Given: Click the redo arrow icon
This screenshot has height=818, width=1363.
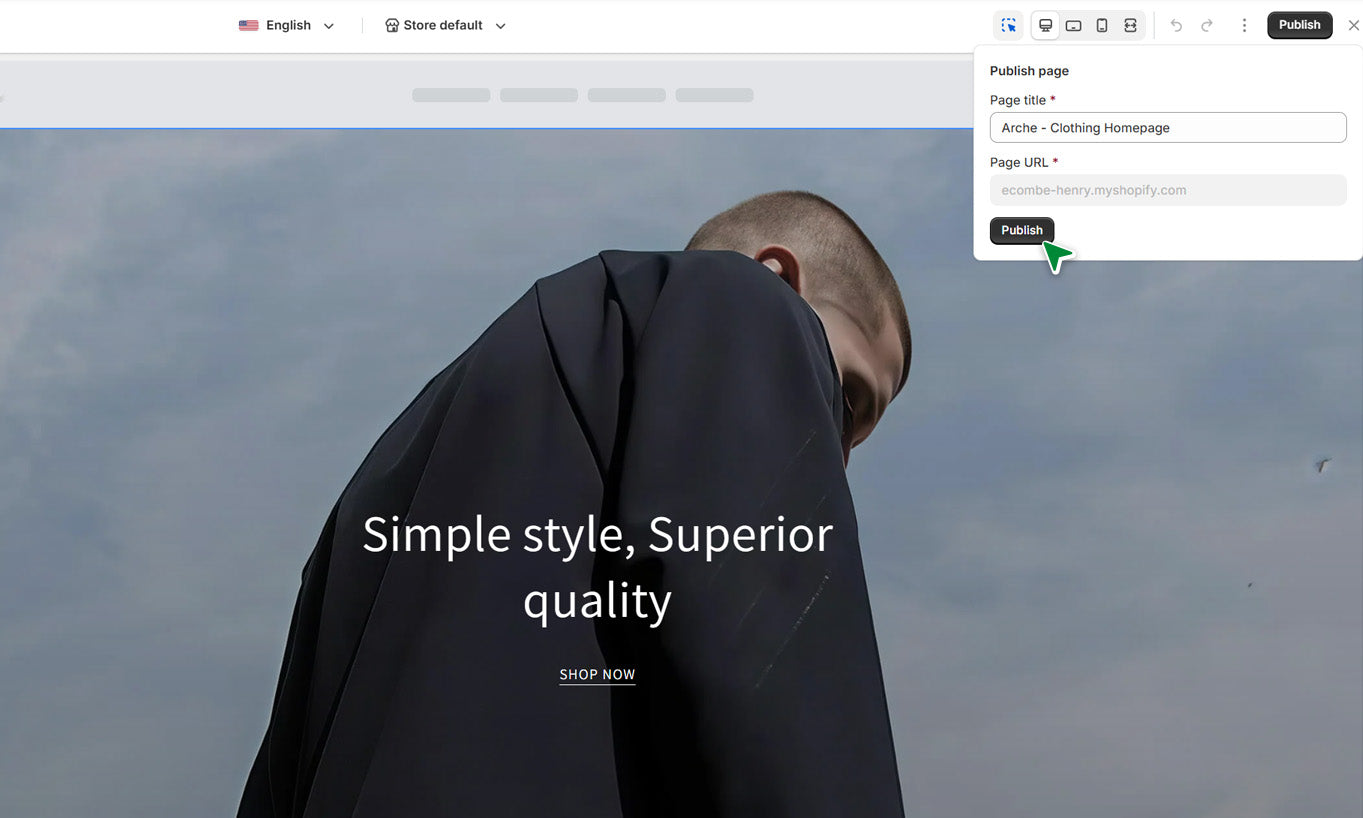Looking at the screenshot, I should click(1207, 25).
